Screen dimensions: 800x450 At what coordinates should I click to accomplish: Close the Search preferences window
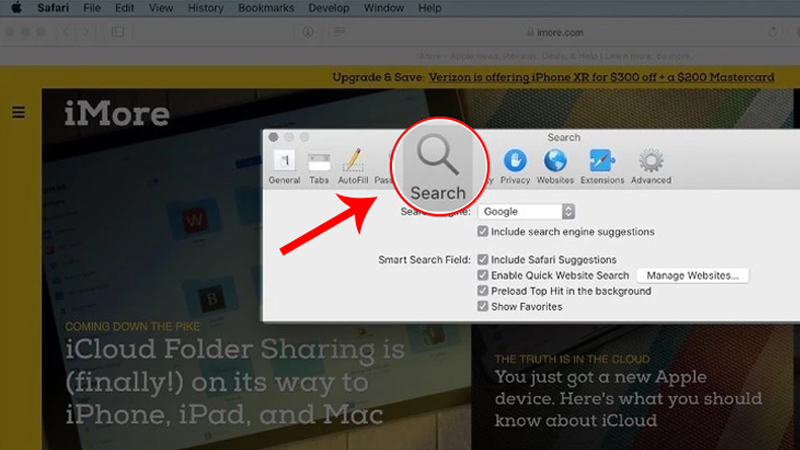tap(273, 137)
